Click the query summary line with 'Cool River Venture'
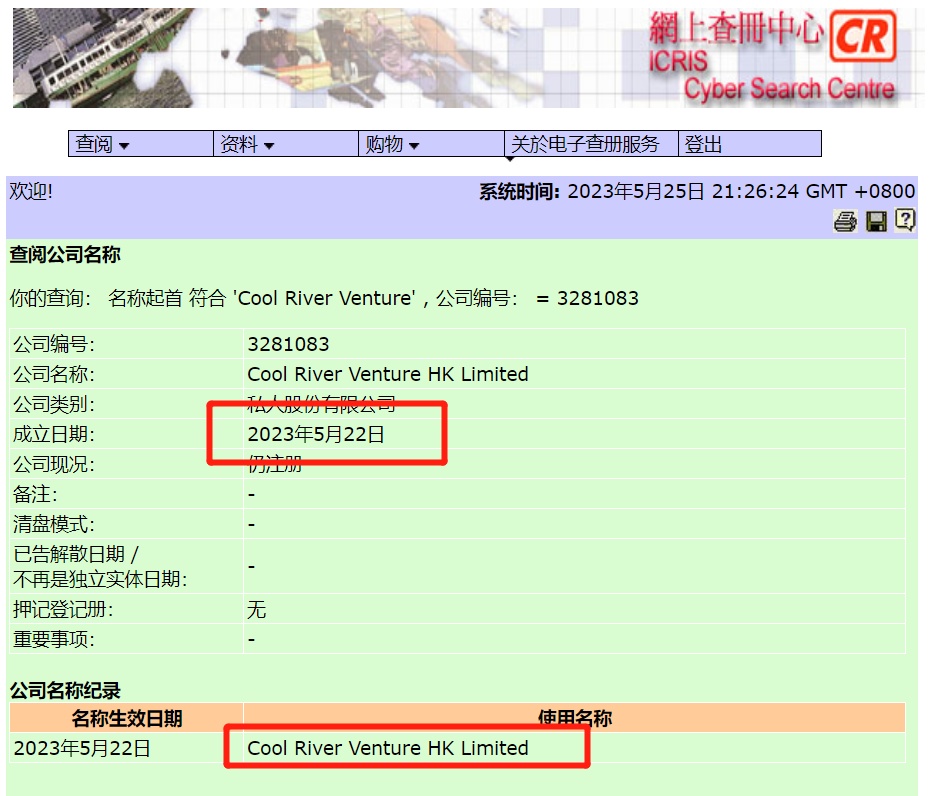The width and height of the screenshot is (939, 796). point(324,298)
